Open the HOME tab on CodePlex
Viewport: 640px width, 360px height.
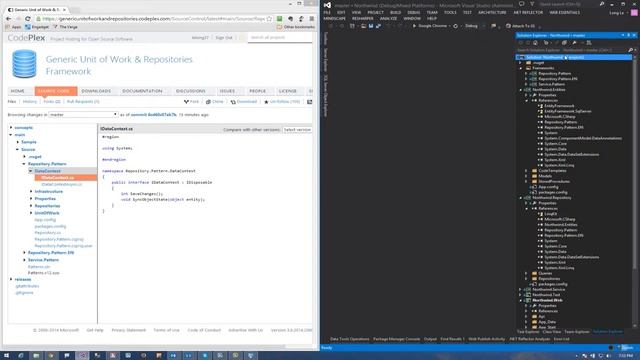(18, 91)
